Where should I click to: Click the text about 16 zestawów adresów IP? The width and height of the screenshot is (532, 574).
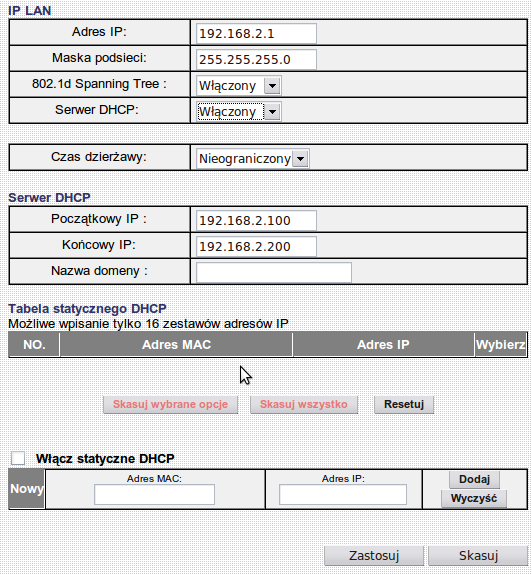pyautogui.click(x=148, y=324)
